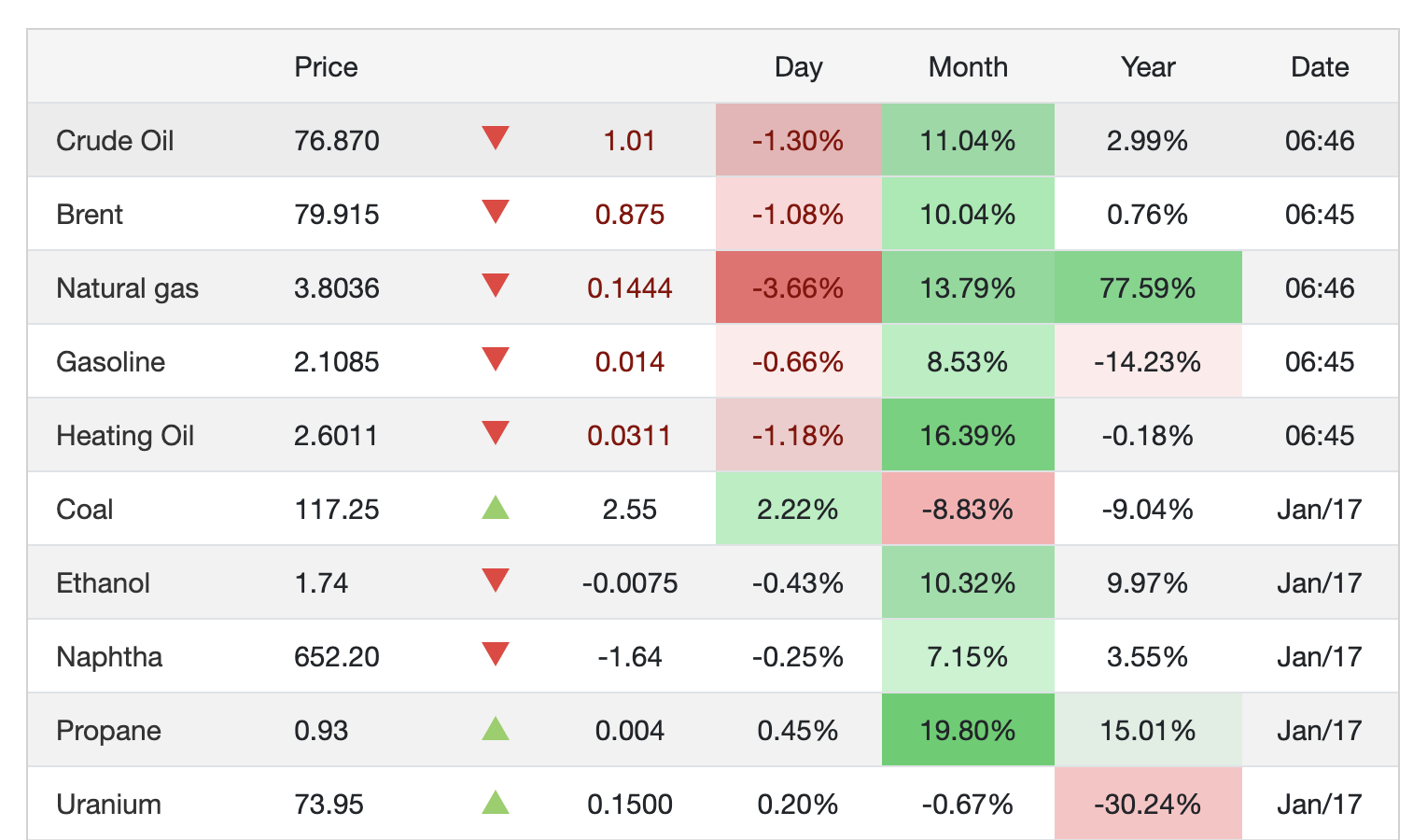Click the -30.24% year change for Uranium
The image size is (1413, 840).
click(x=1148, y=804)
